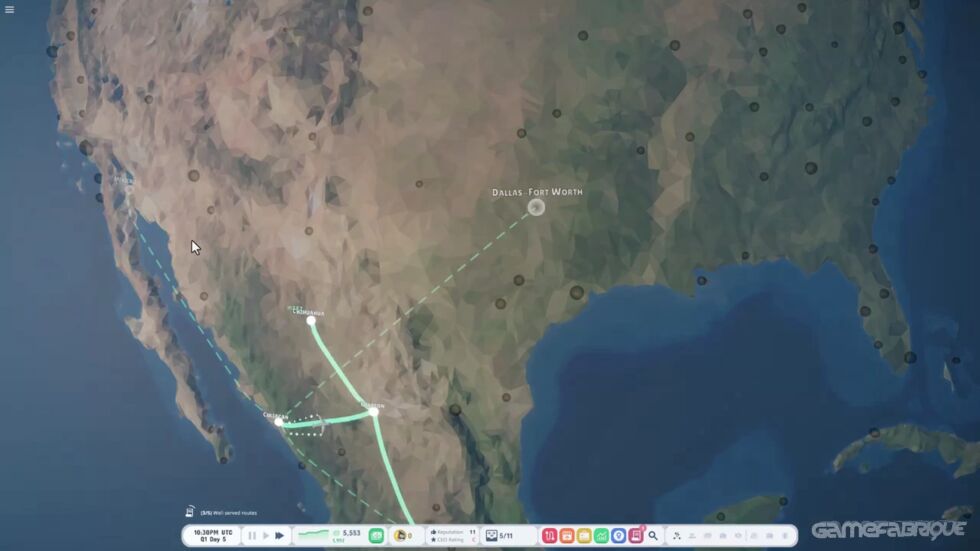This screenshot has height=551, width=980.
Task: Open the green statistics chart icon
Action: click(x=601, y=536)
